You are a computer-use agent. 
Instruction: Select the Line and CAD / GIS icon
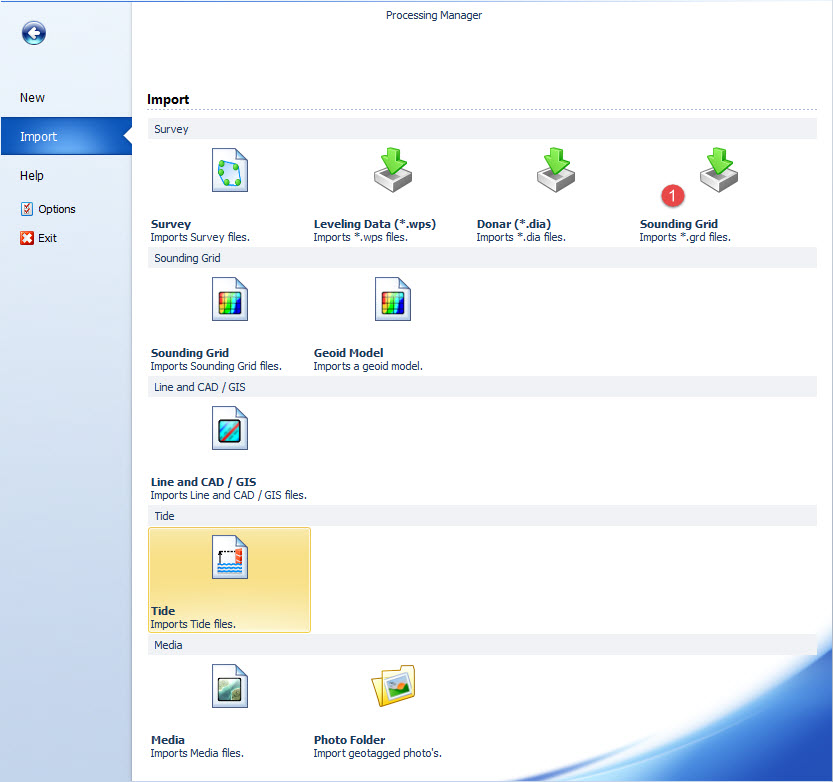(229, 428)
